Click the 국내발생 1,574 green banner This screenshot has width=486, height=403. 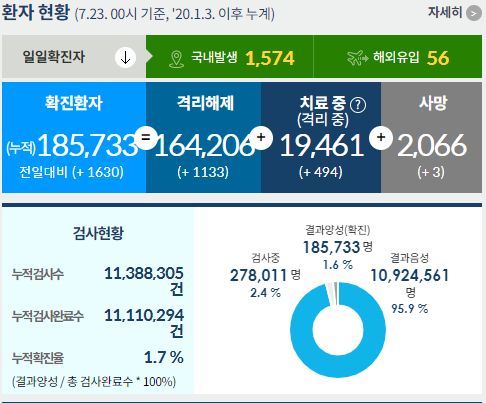point(230,57)
